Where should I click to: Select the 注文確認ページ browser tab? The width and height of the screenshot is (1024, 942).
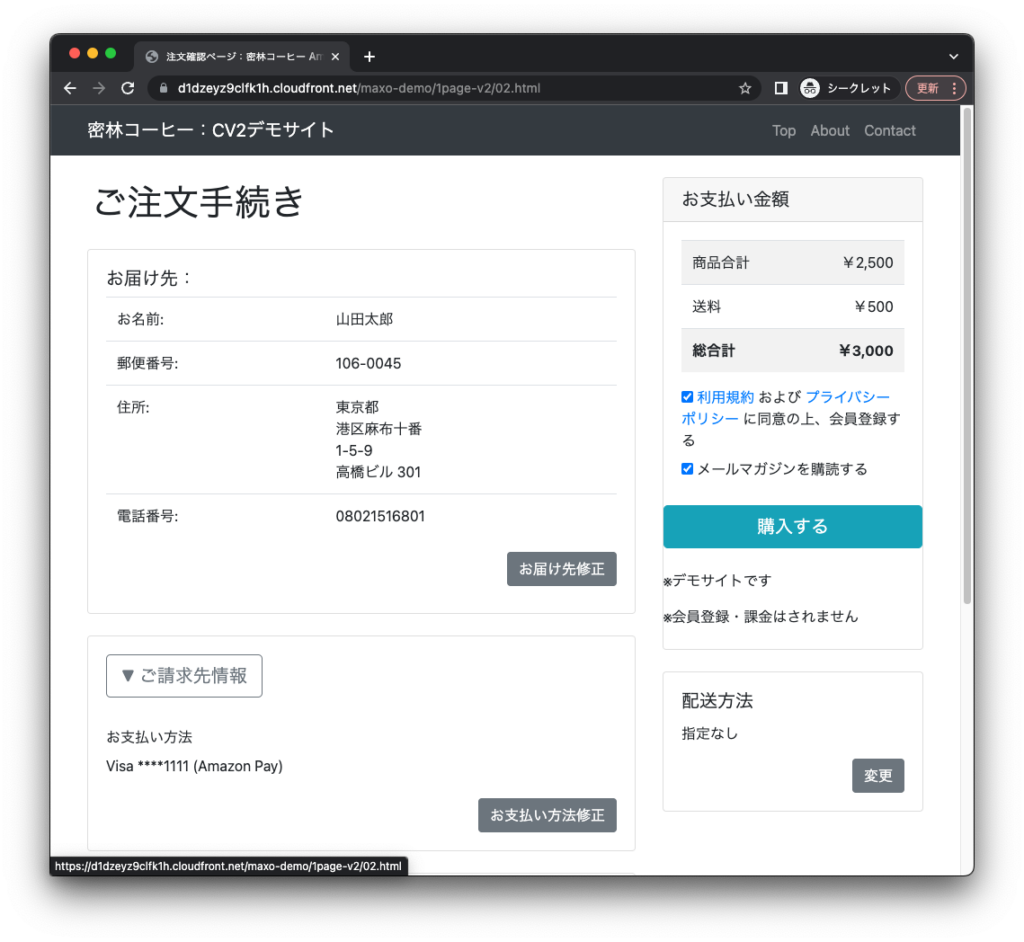(x=240, y=57)
